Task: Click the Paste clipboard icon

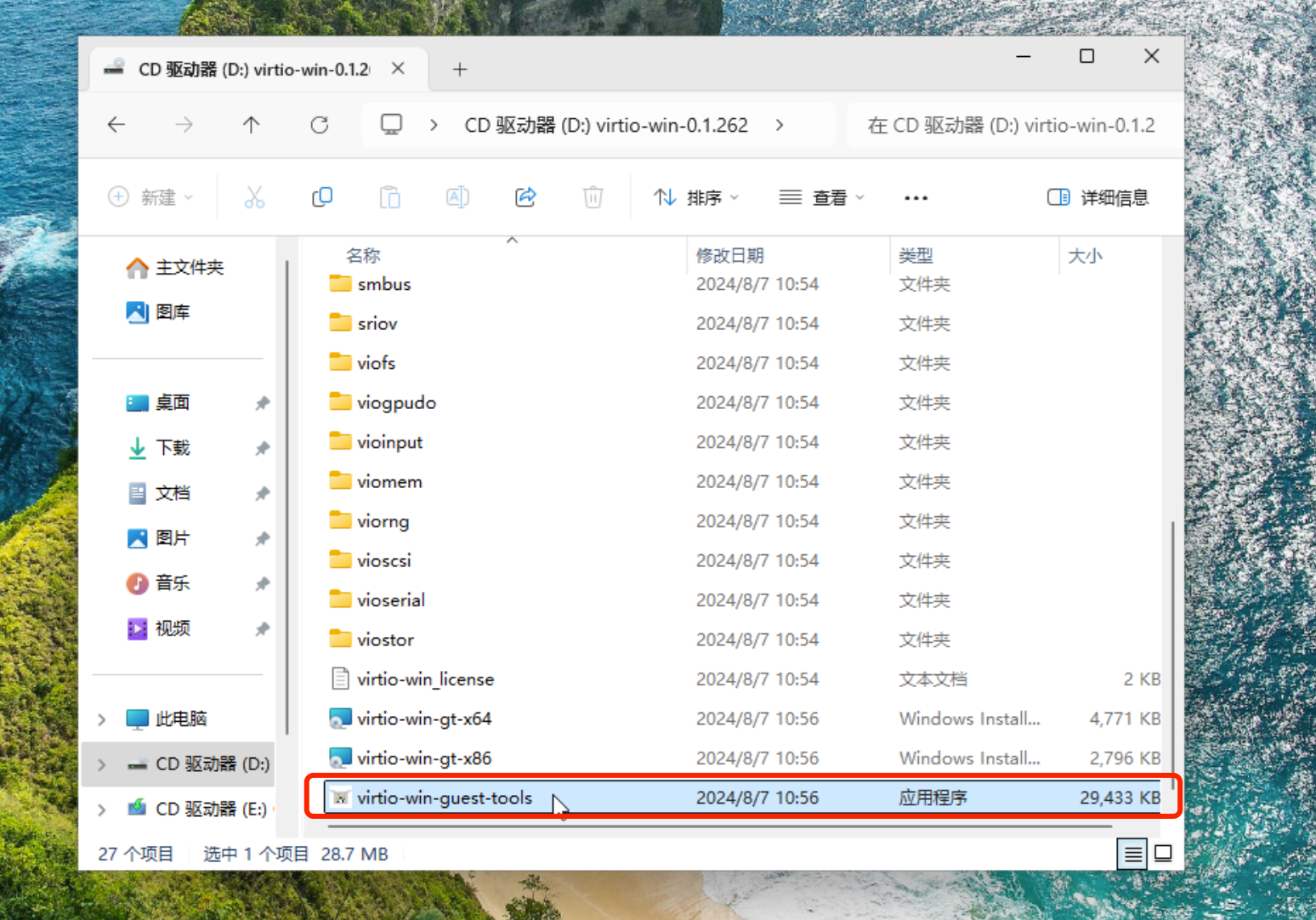Action: click(x=389, y=197)
